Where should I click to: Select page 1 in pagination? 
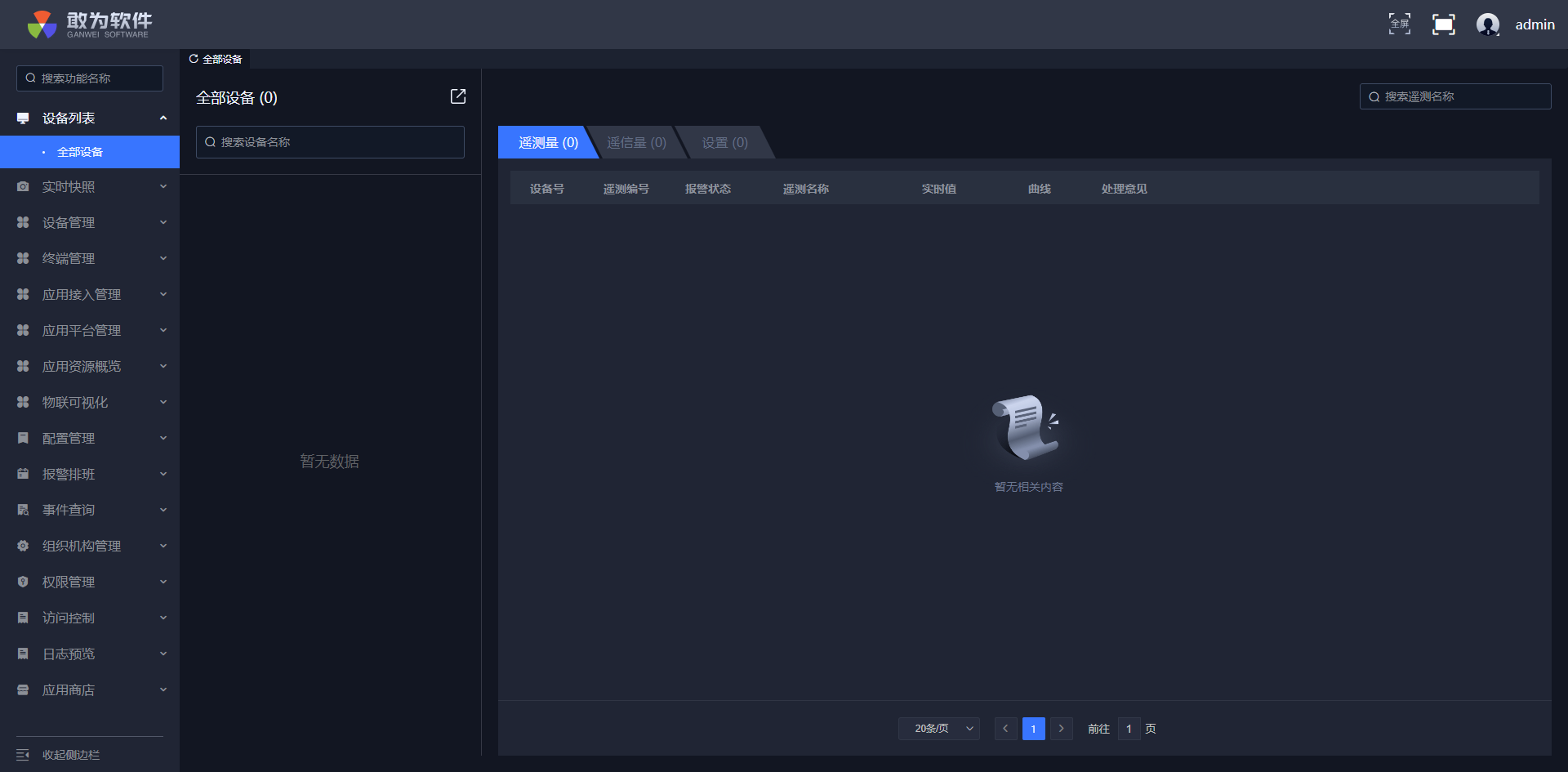pos(1034,729)
